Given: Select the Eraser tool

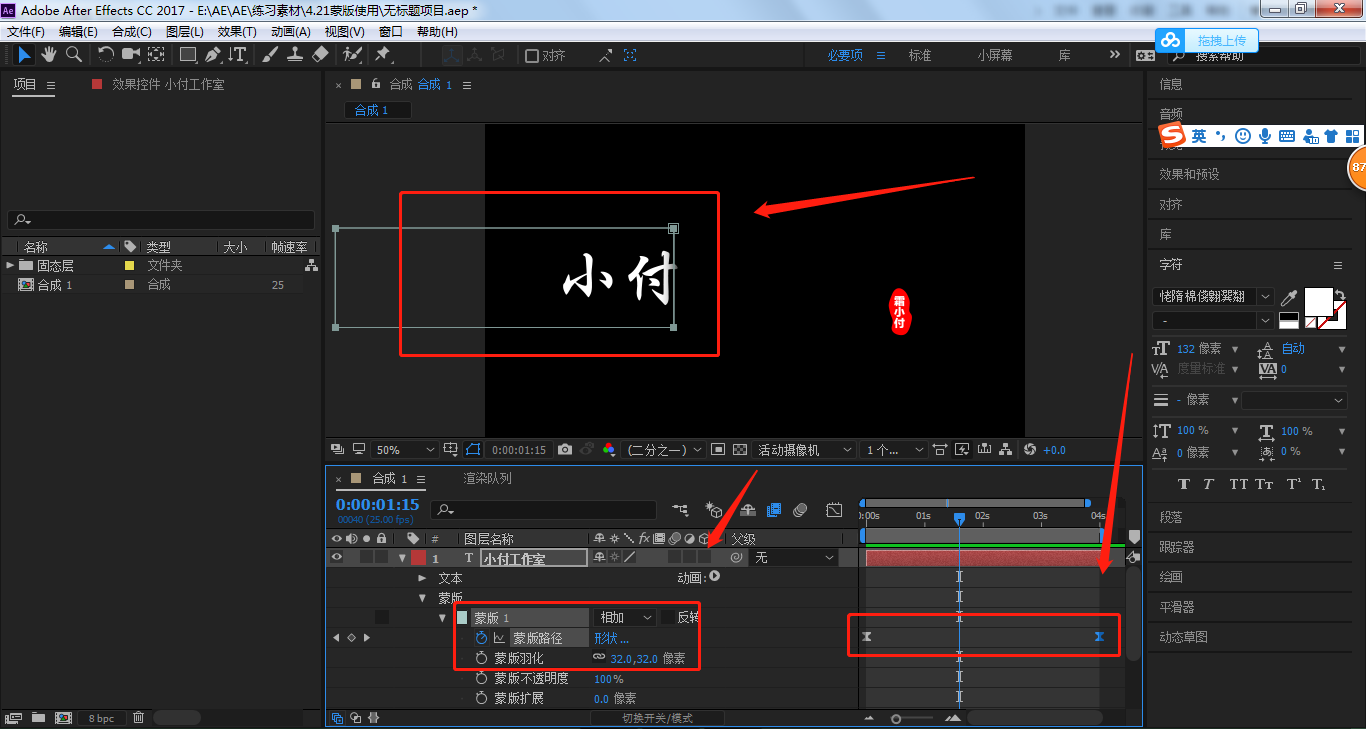Looking at the screenshot, I should (x=320, y=55).
